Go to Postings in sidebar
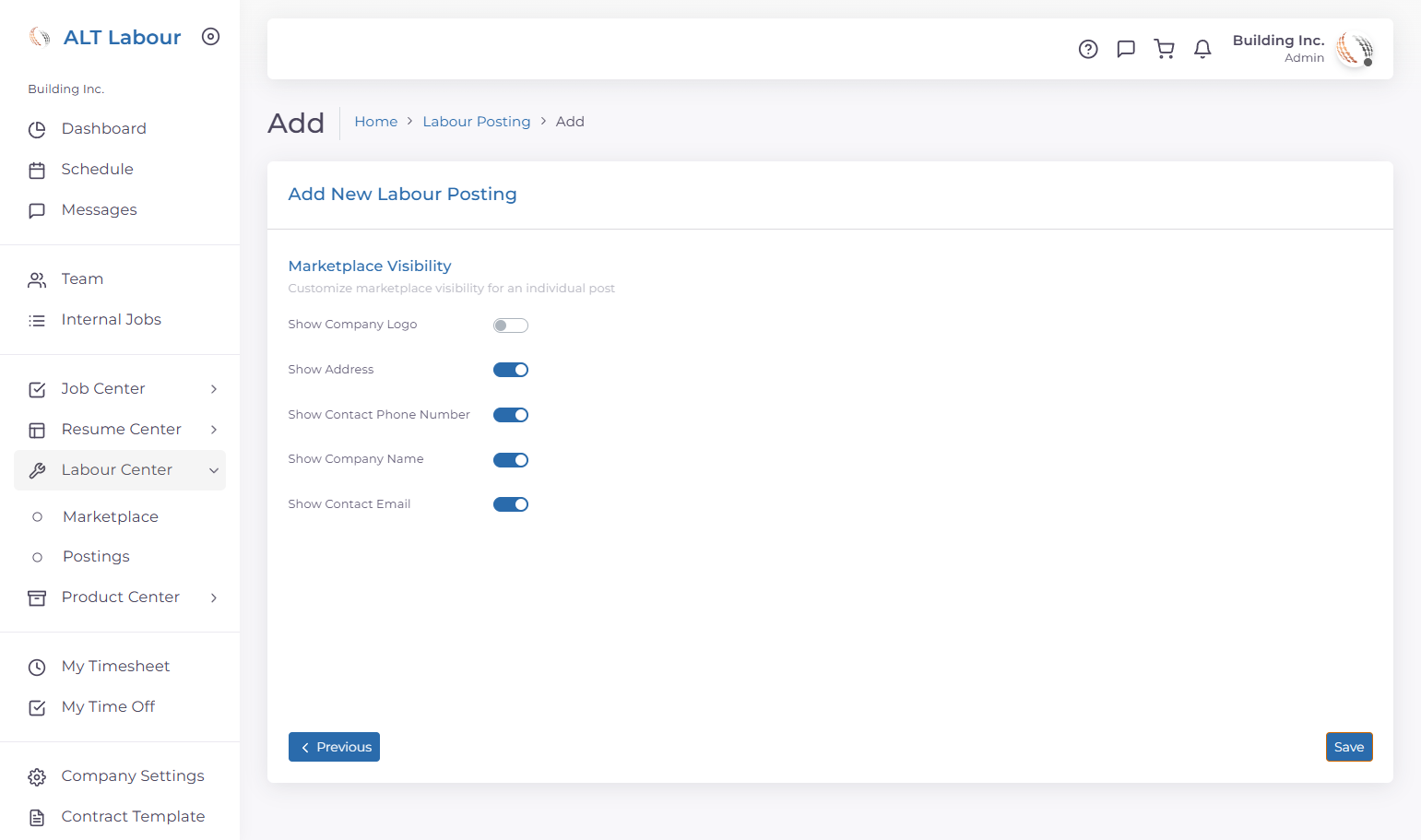This screenshot has height=840, width=1421. click(96, 557)
